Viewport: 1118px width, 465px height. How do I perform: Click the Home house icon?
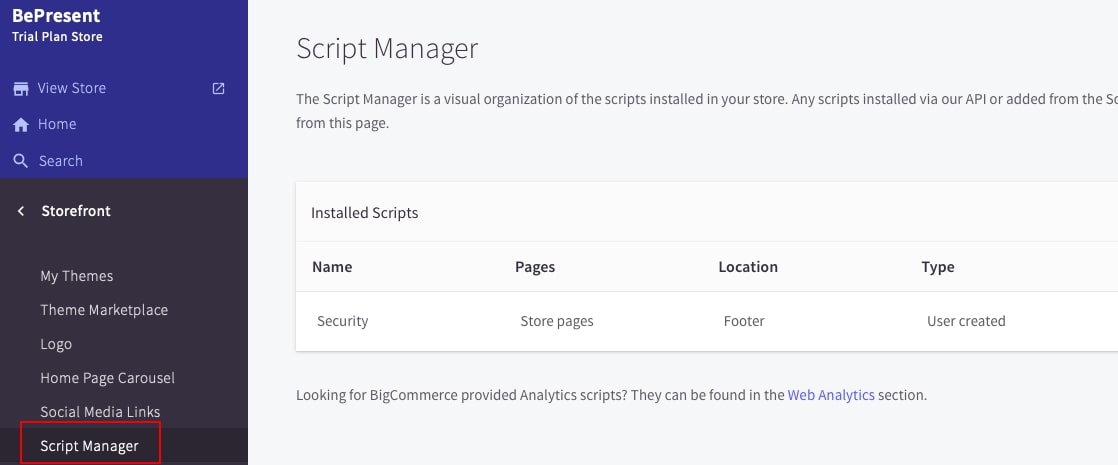(x=20, y=125)
